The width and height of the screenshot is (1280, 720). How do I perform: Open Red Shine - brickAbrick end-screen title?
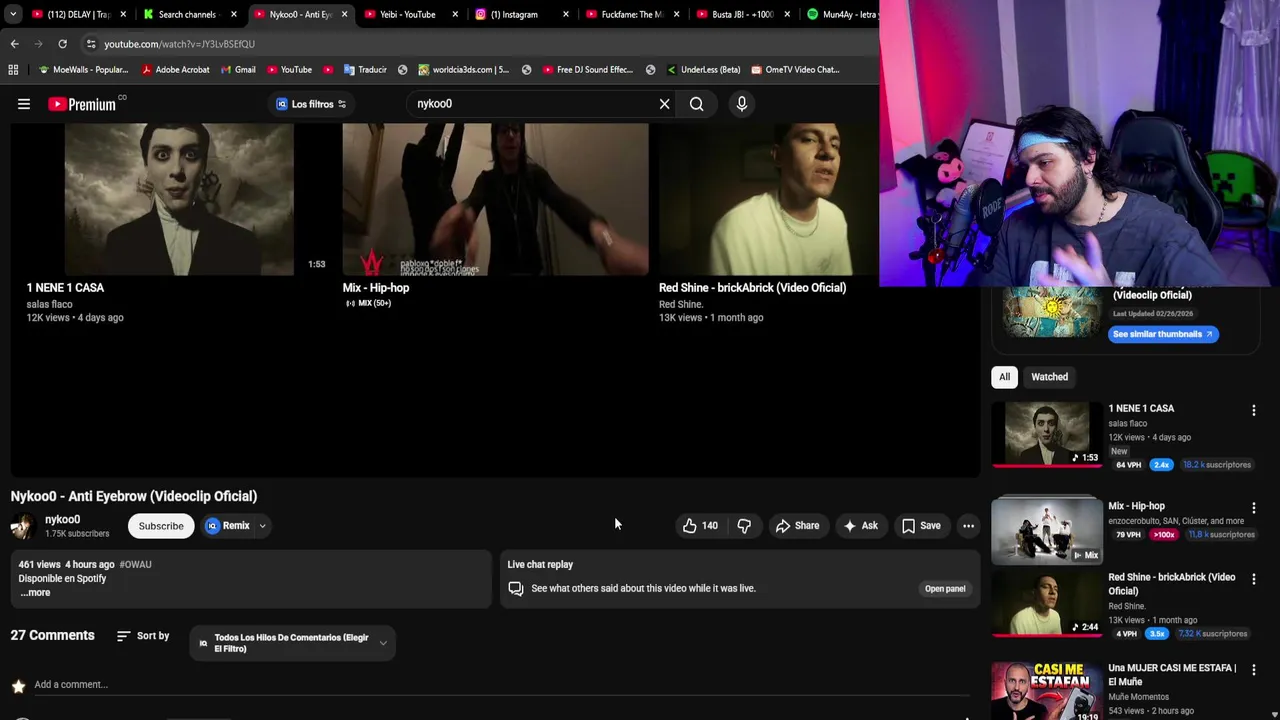tap(752, 288)
